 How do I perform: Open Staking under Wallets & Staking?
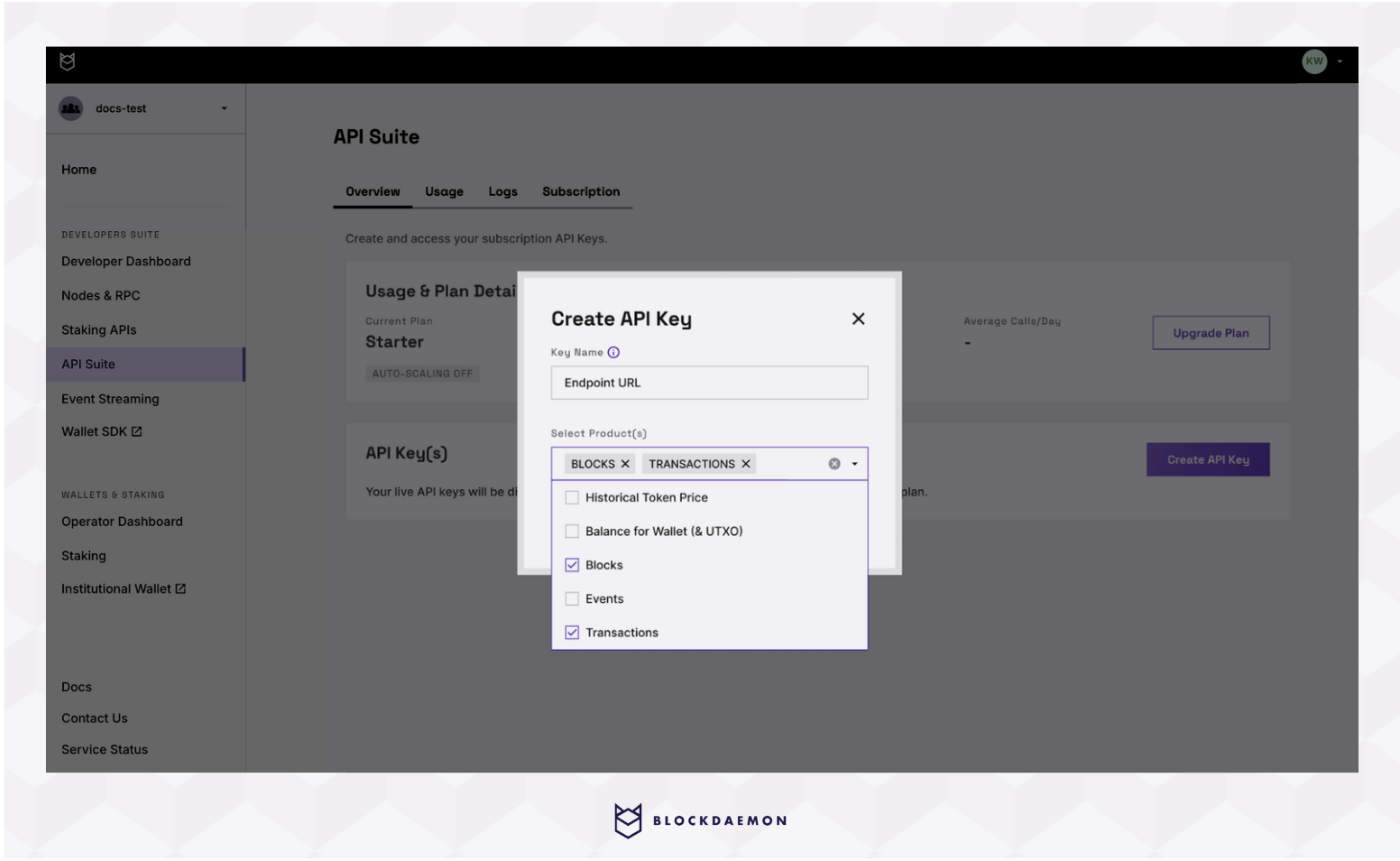pos(84,556)
